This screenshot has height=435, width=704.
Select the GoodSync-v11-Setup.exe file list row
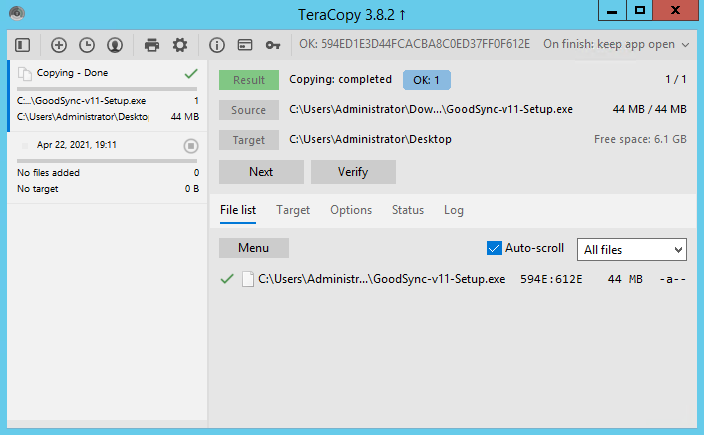tap(453, 279)
